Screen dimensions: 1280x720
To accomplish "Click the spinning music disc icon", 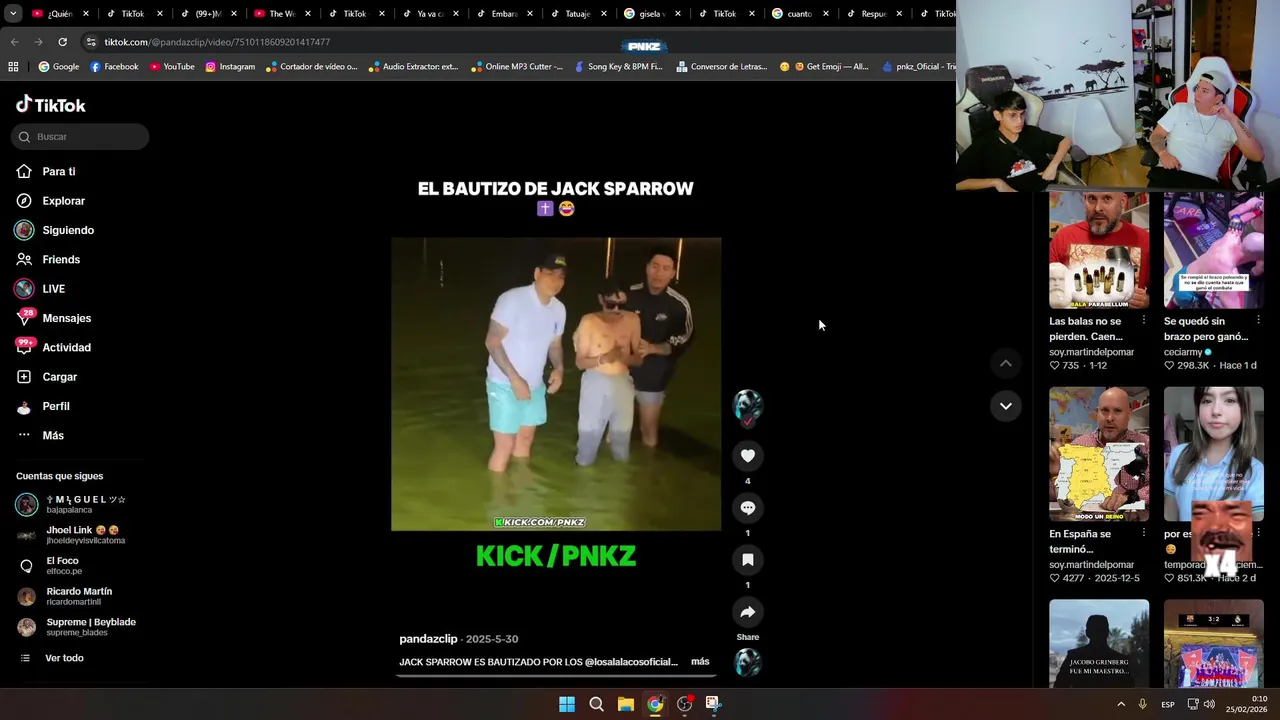I will [x=747, y=662].
